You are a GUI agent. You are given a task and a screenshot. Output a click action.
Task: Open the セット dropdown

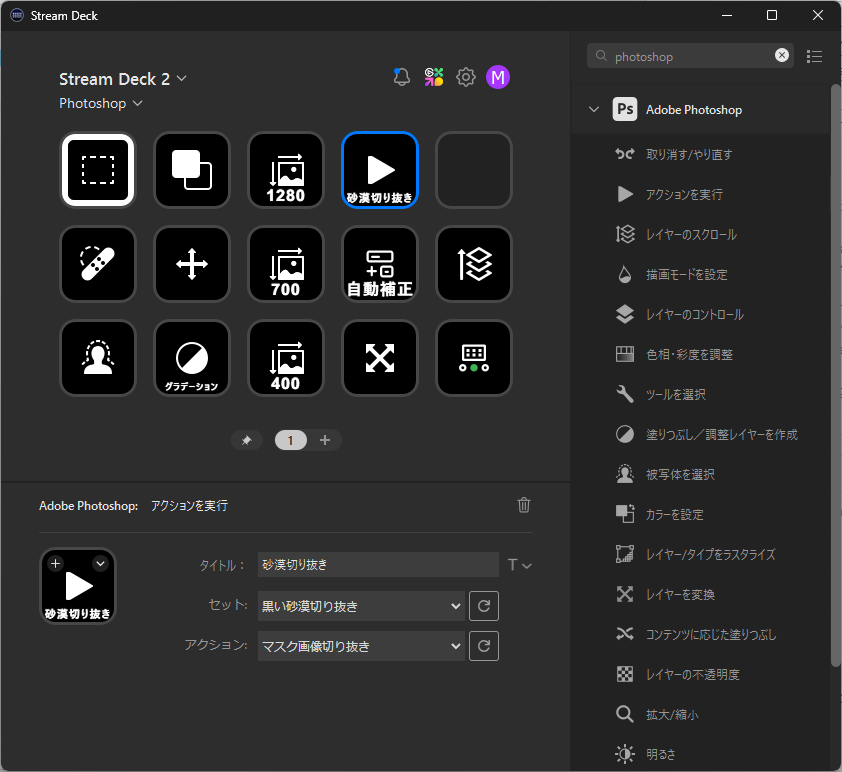pos(360,606)
